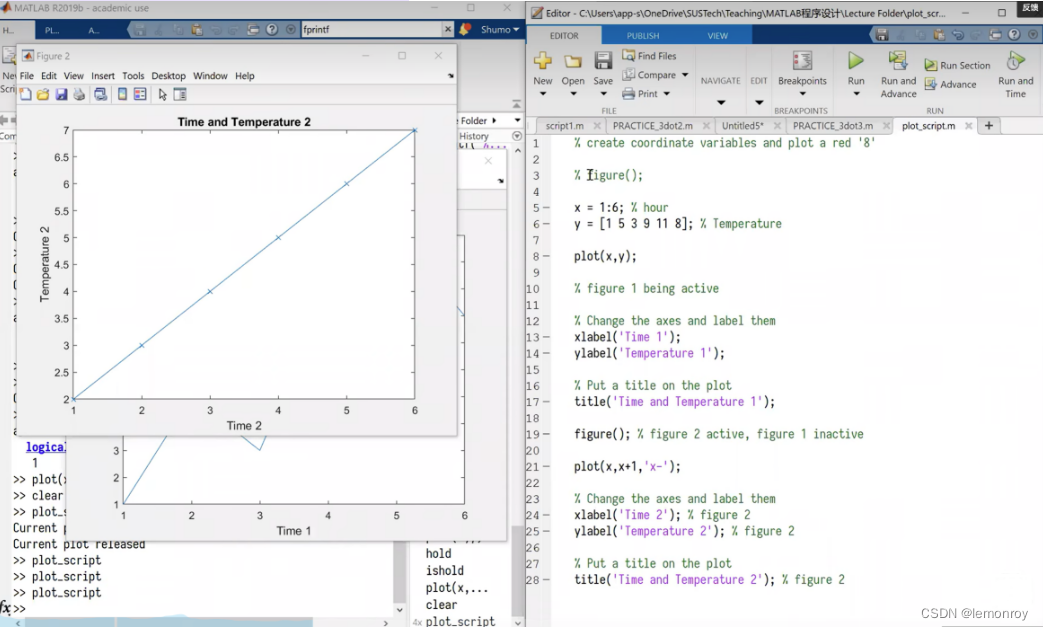Viewport: 1043px width, 630px height.
Task: Close the plot_script.m editor tab
Action: tap(968, 126)
